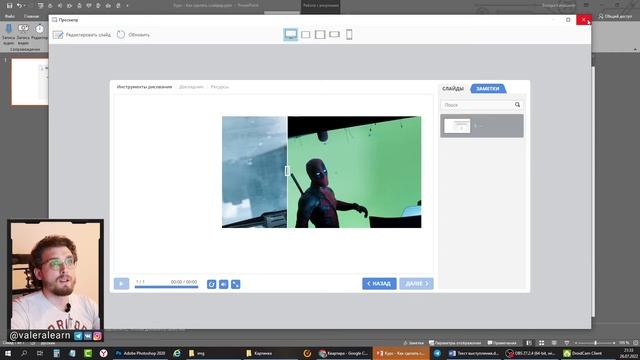
Task: Select desktop preview device icon
Action: (291, 34)
